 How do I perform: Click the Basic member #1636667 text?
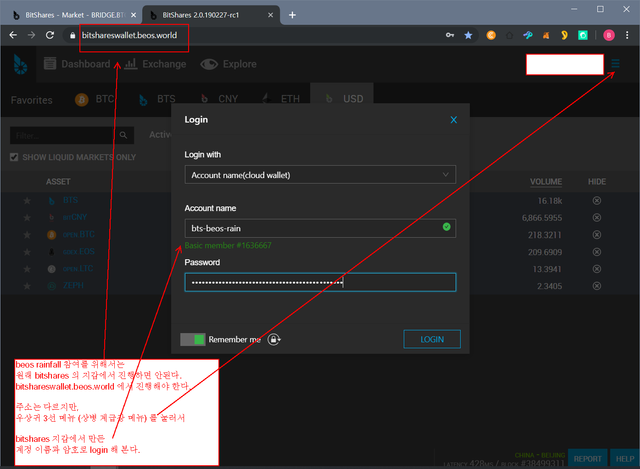coord(228,245)
